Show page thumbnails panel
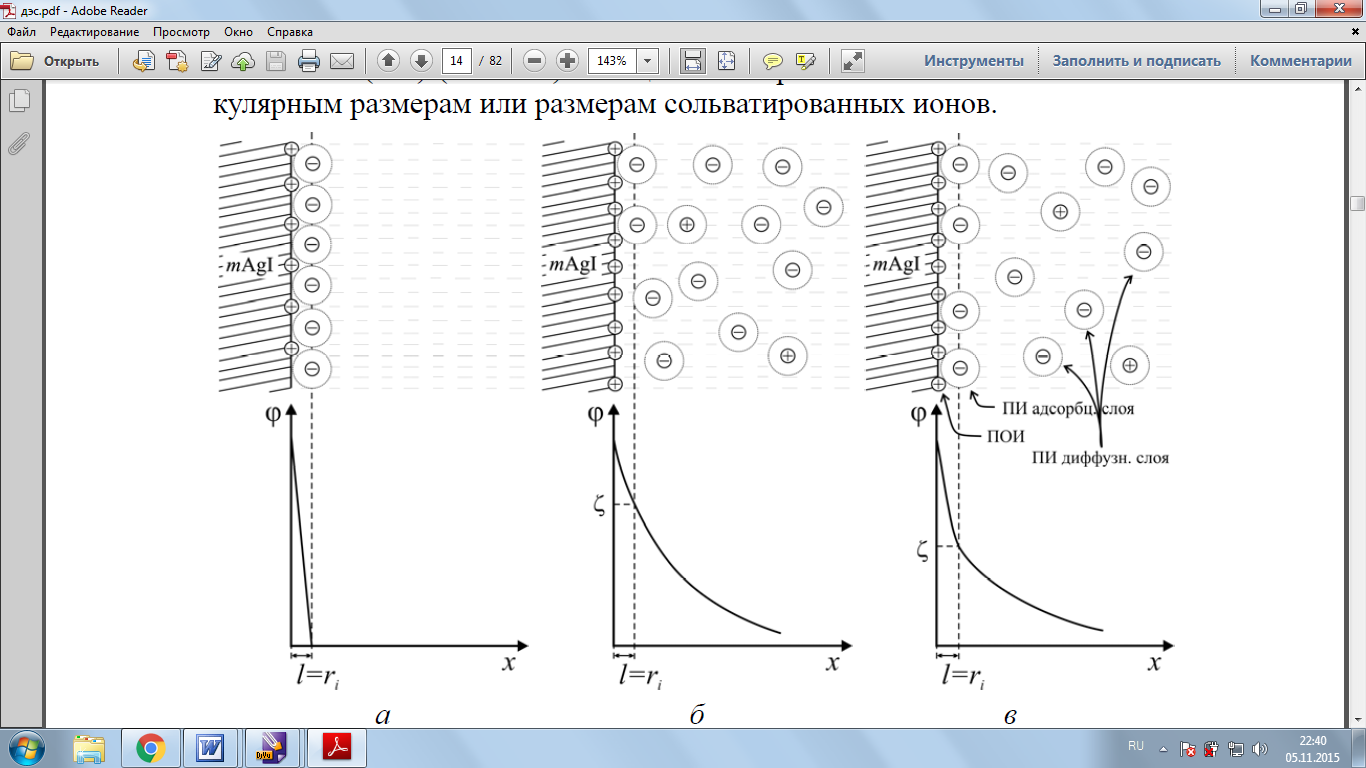 click(x=19, y=101)
